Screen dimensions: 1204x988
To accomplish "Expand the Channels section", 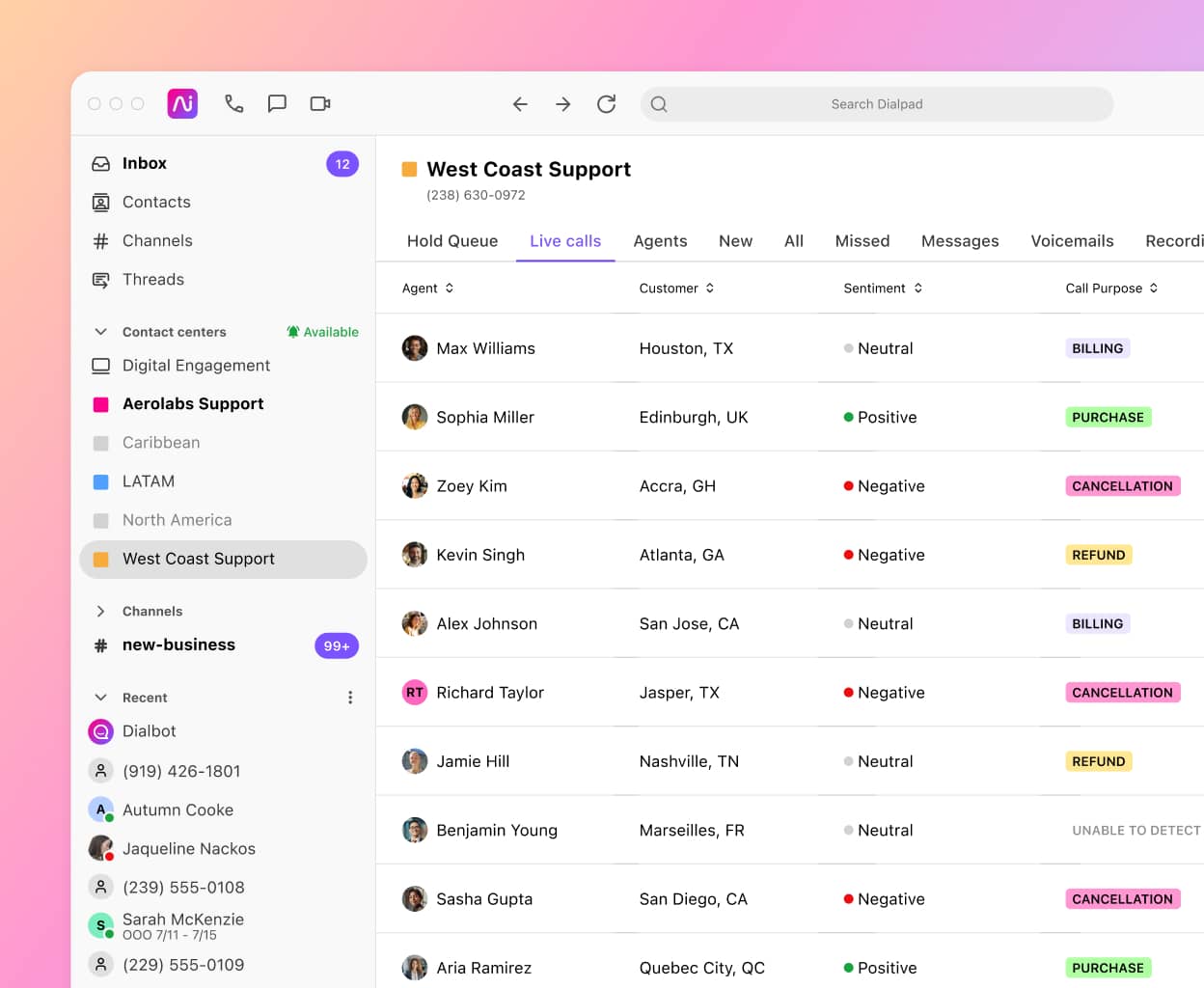I will [100, 611].
